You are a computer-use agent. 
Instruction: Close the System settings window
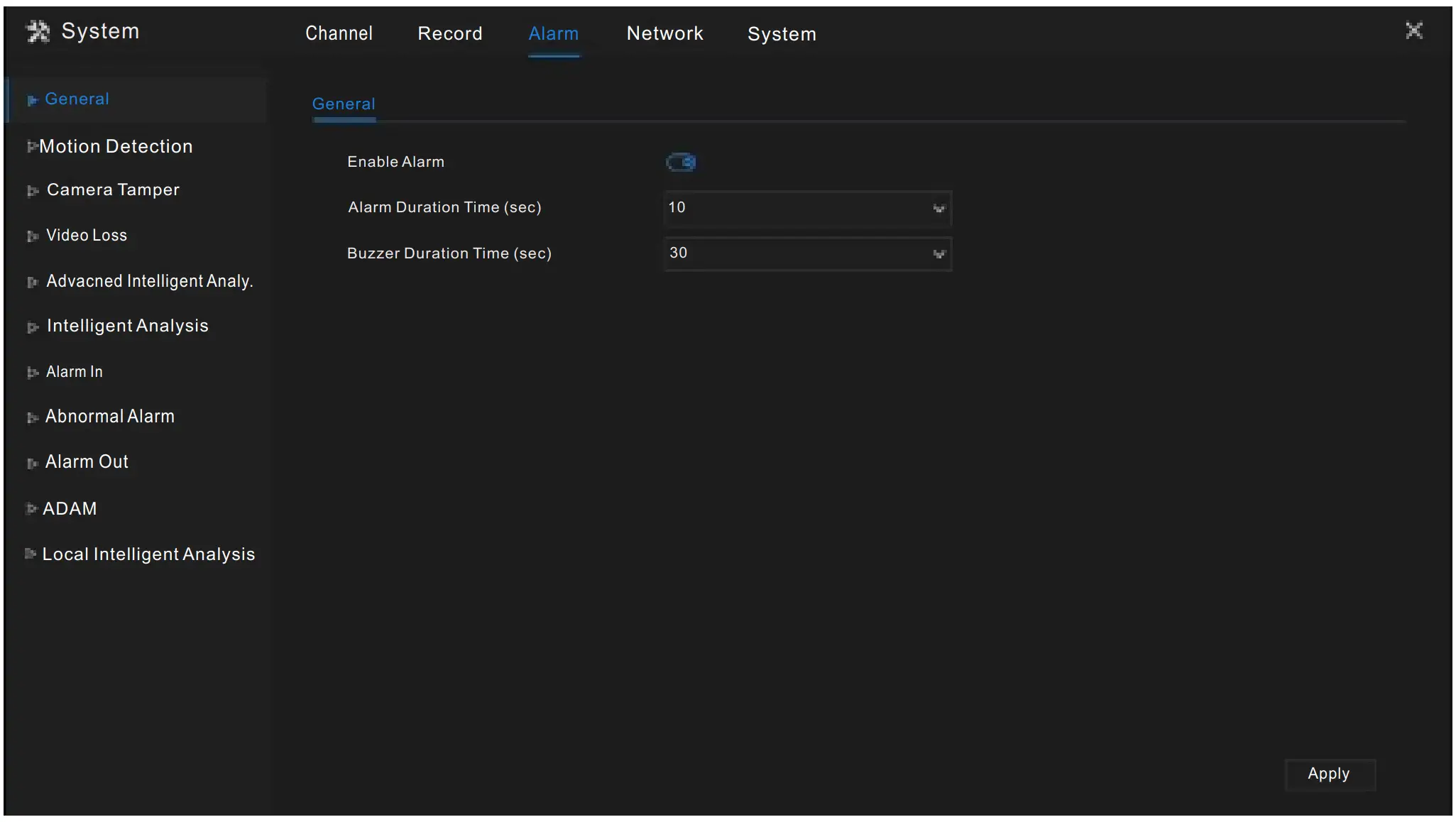click(1413, 31)
